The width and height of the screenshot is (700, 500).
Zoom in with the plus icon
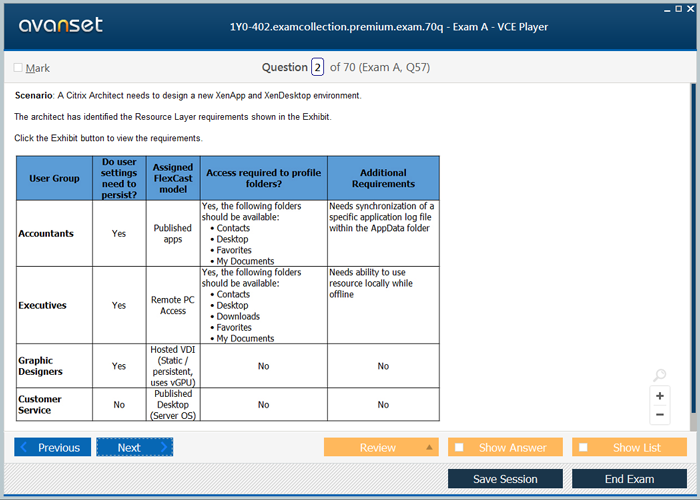tap(659, 396)
